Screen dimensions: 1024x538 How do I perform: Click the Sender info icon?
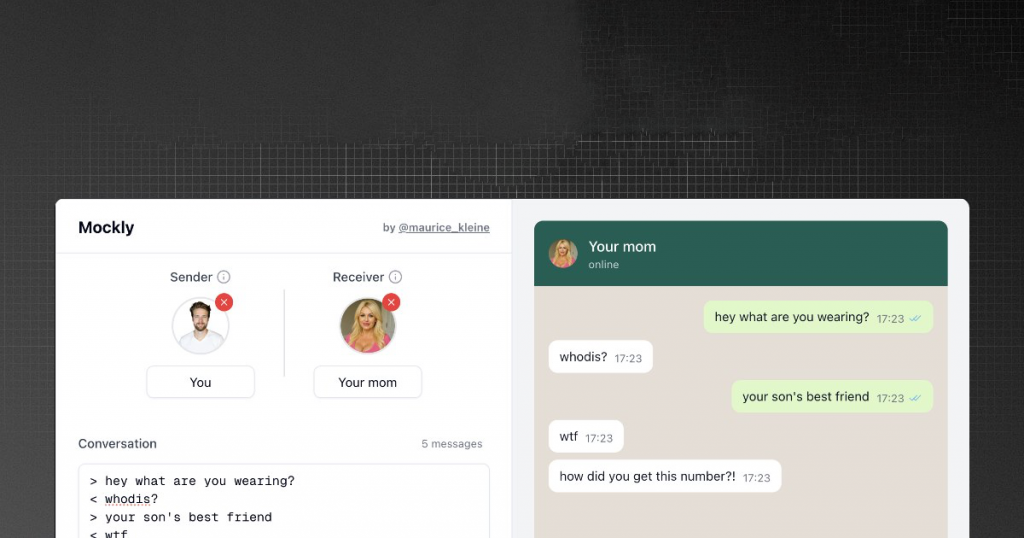pyautogui.click(x=223, y=277)
